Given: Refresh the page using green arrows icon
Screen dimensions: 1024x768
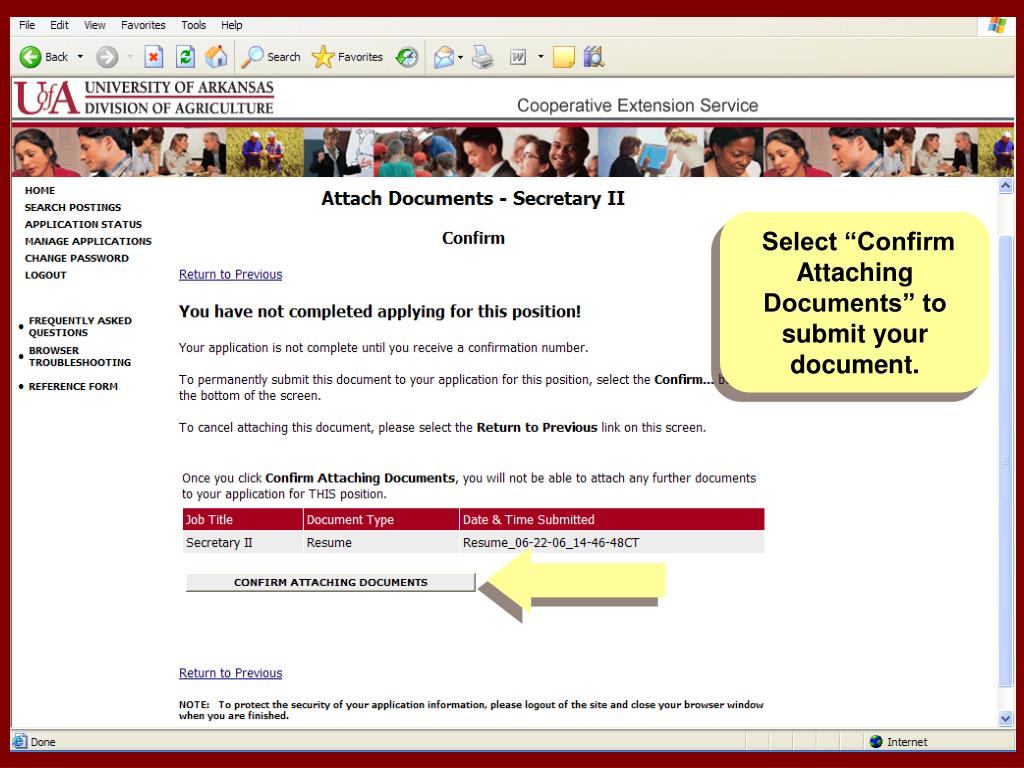Looking at the screenshot, I should [x=185, y=57].
